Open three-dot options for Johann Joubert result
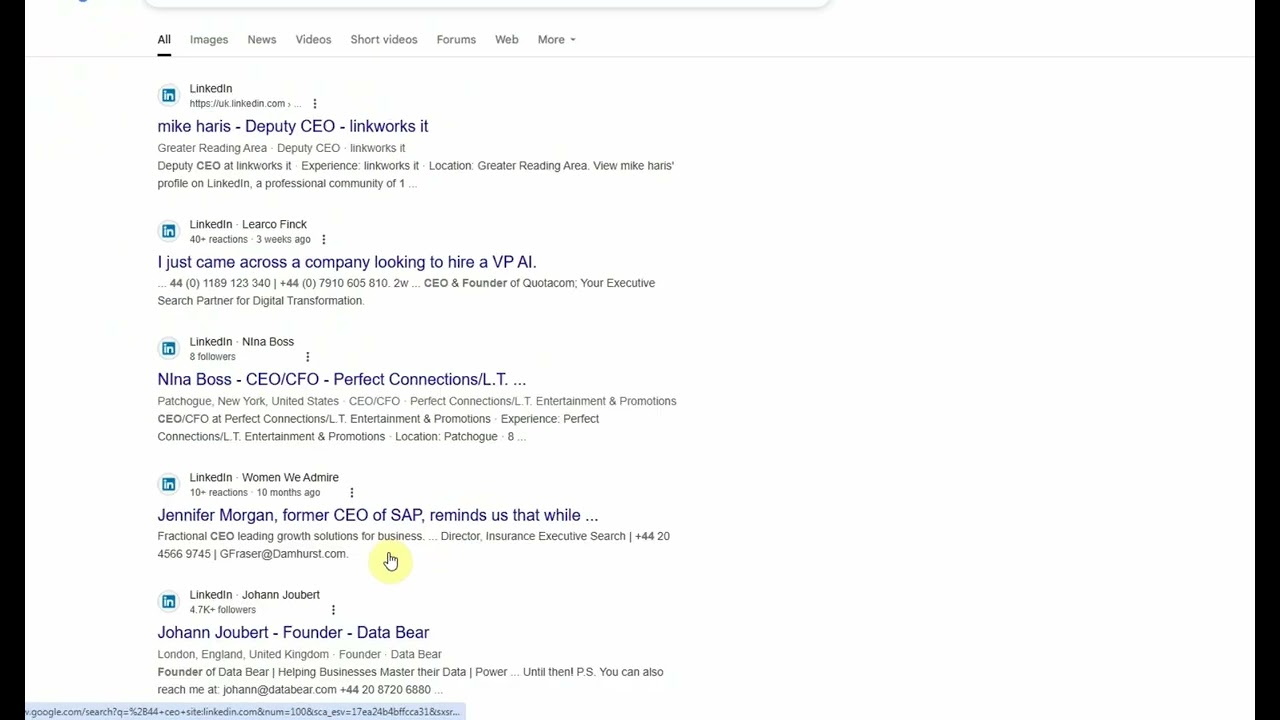The height and width of the screenshot is (720, 1280). pyautogui.click(x=333, y=610)
